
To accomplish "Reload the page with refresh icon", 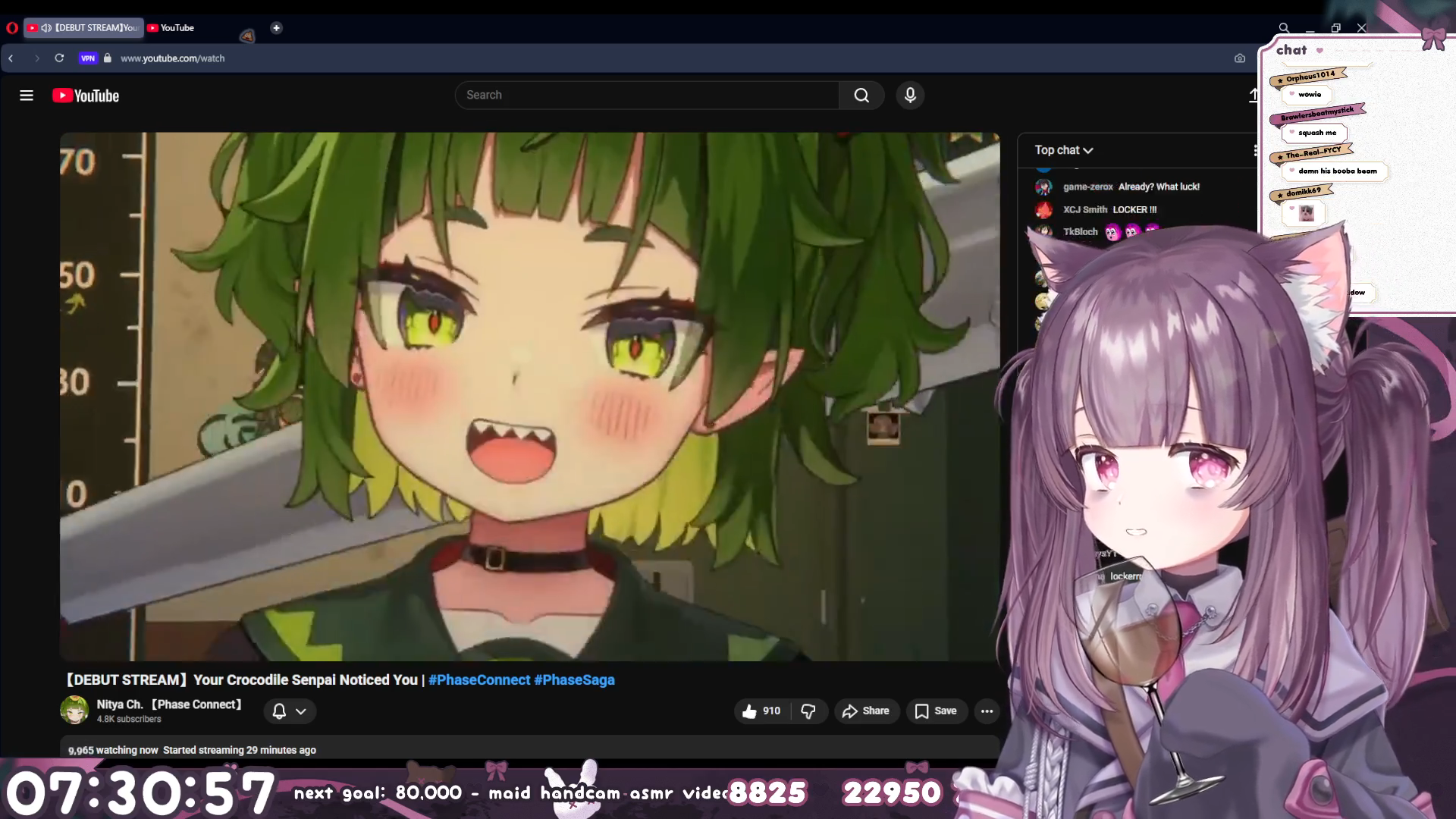I will tap(59, 58).
